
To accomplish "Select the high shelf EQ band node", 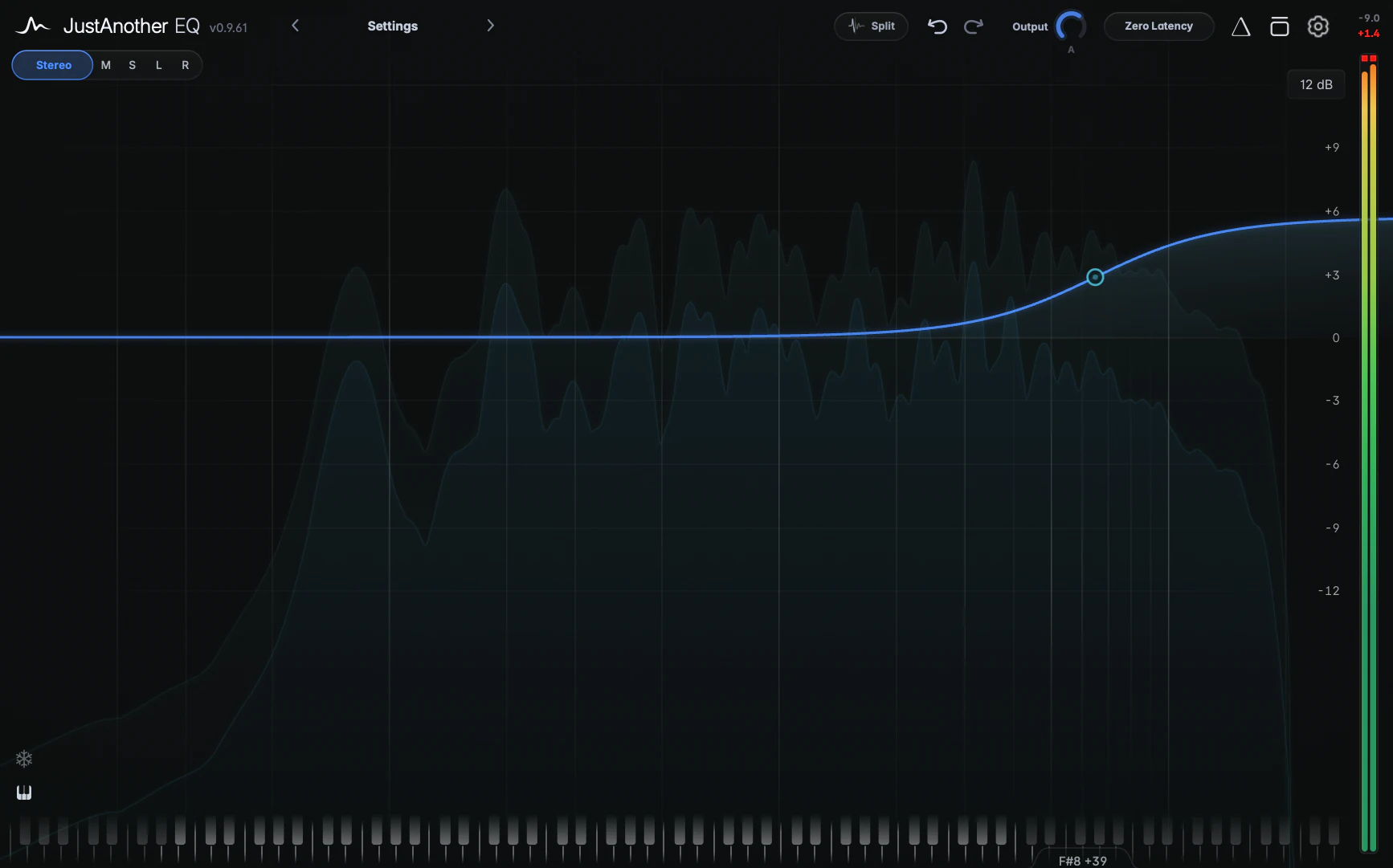I will (x=1095, y=277).
